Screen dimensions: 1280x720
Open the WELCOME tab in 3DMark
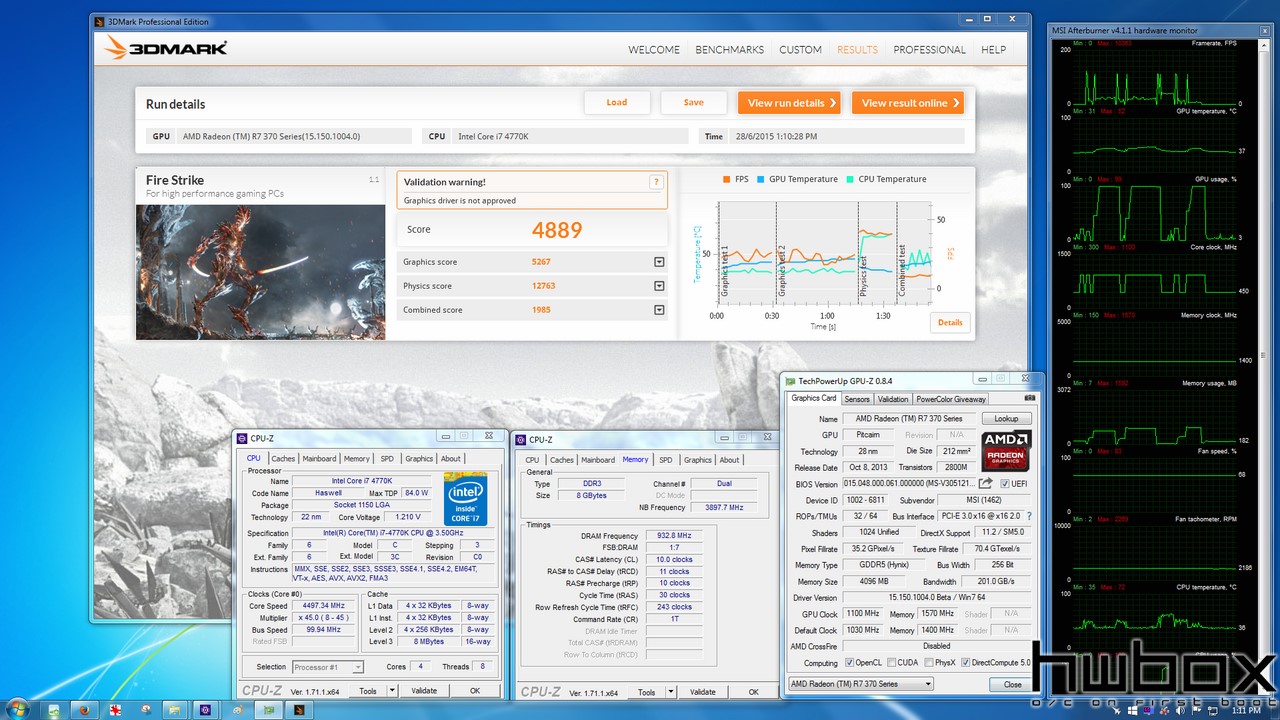pyautogui.click(x=654, y=50)
